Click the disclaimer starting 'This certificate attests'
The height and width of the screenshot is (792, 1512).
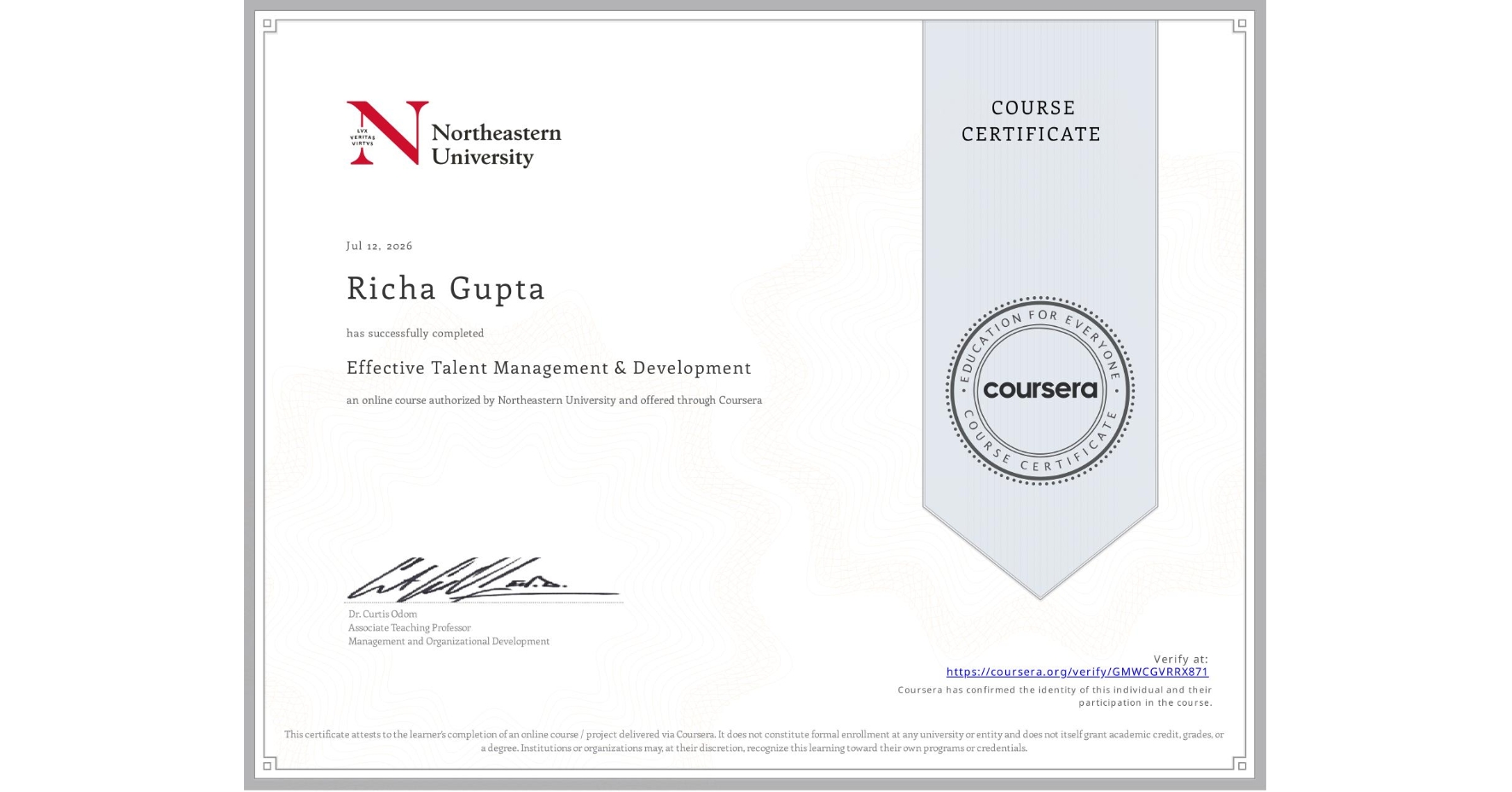754,741
